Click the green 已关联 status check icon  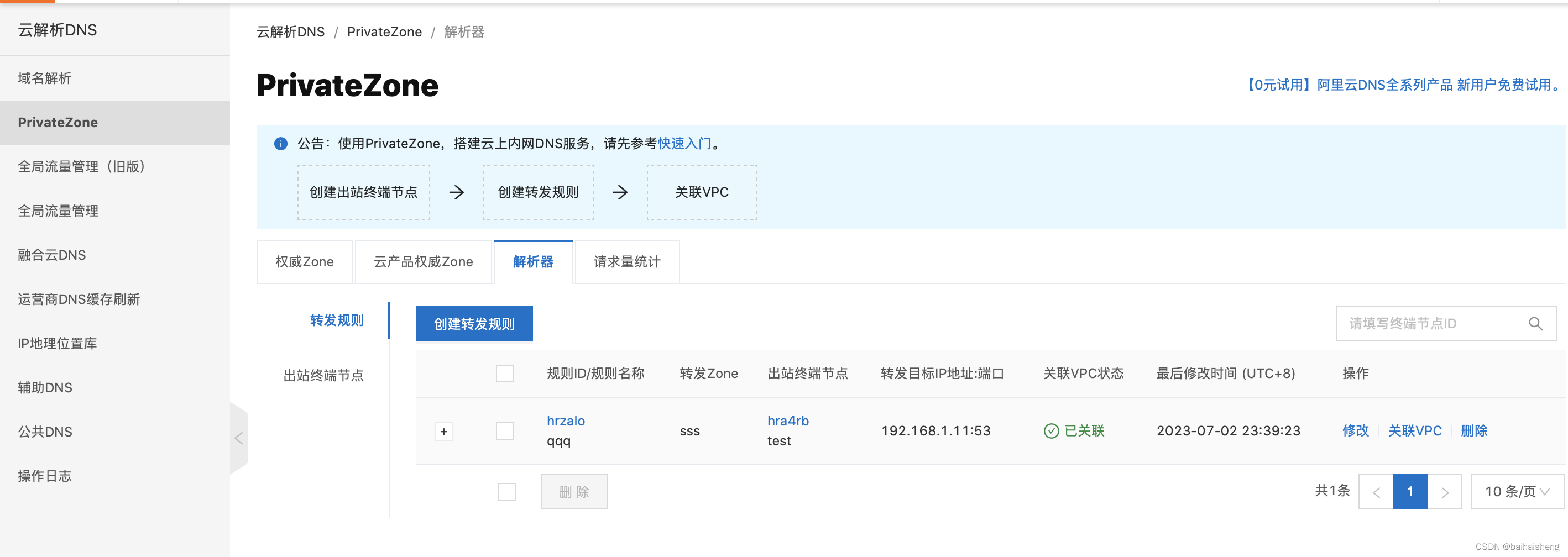point(1051,430)
